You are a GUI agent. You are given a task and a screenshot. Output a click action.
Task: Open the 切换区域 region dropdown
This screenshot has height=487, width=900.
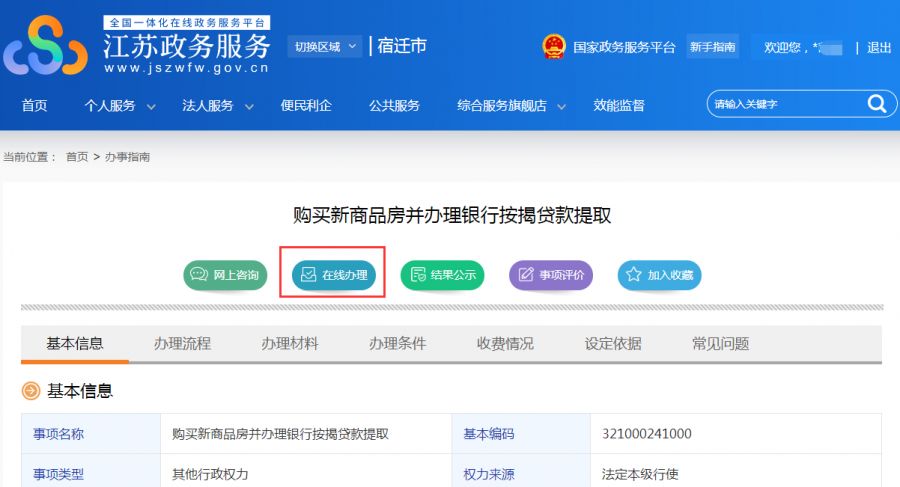point(325,47)
